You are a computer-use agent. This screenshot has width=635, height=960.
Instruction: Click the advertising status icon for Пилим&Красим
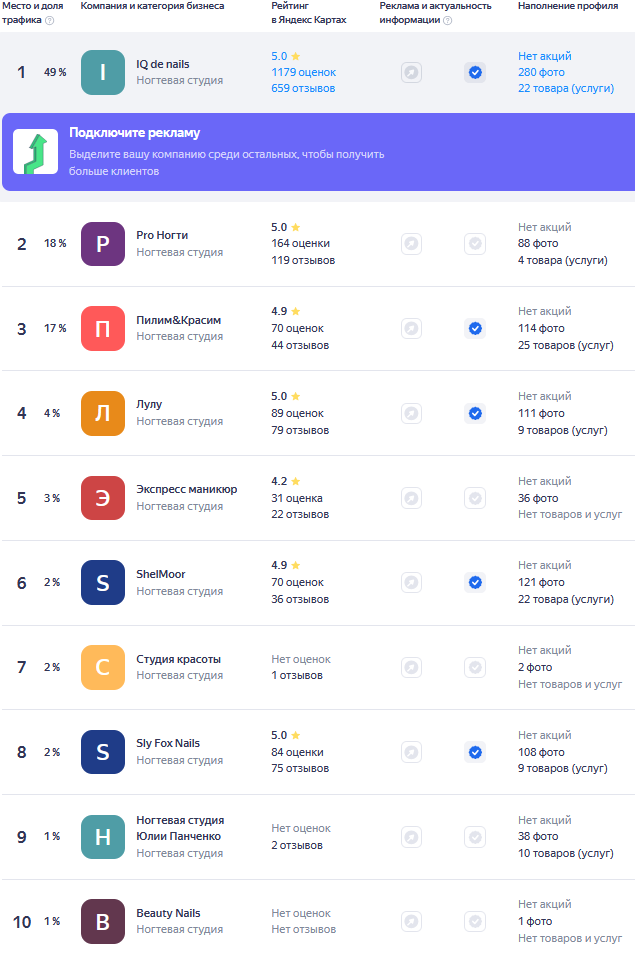point(411,329)
